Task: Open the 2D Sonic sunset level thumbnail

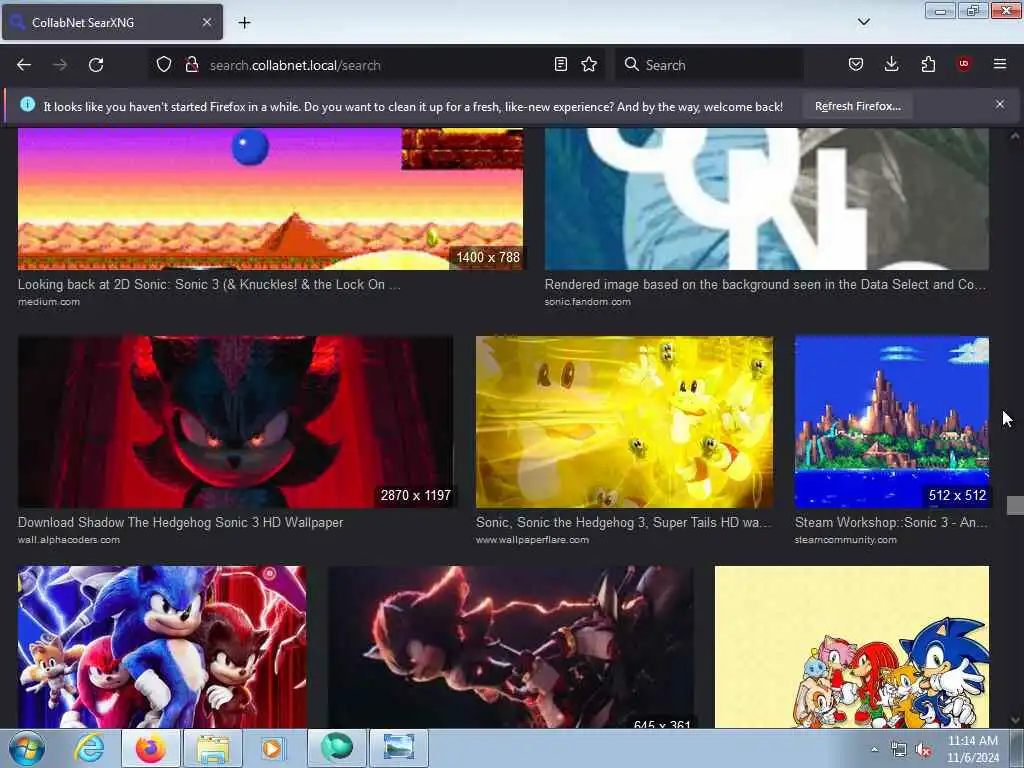Action: tap(270, 199)
